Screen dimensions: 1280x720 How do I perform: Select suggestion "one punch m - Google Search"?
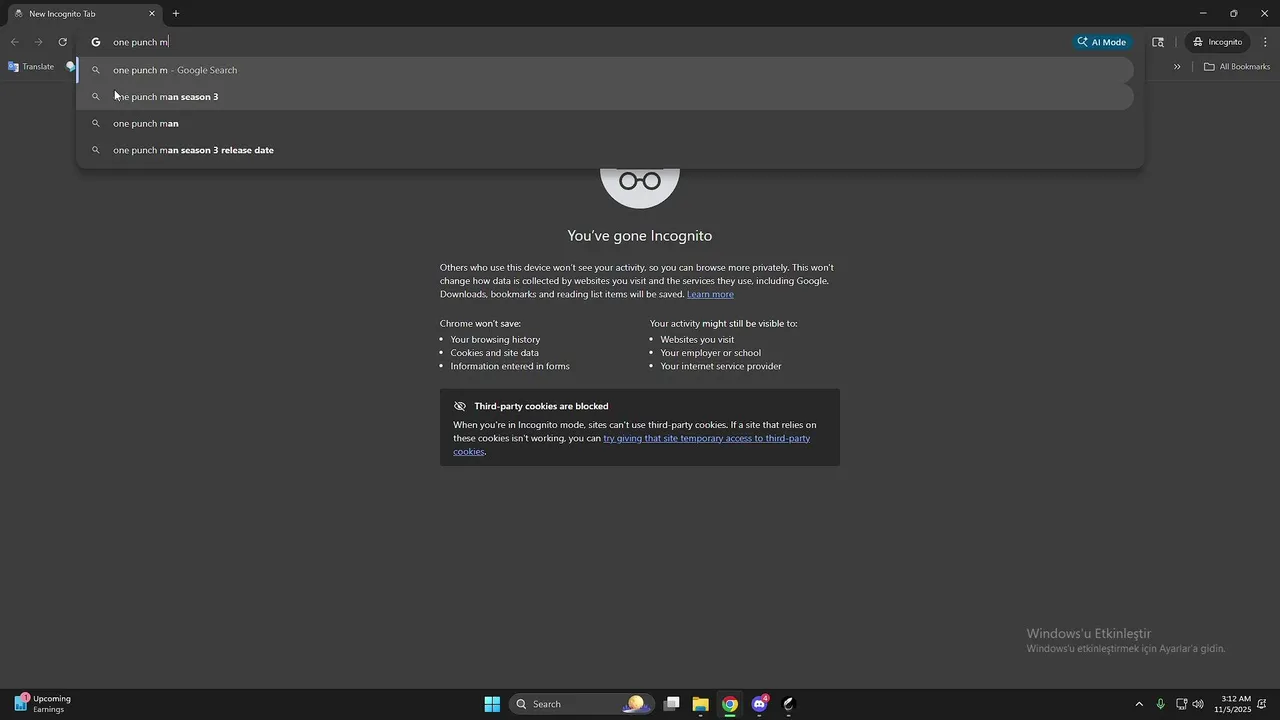click(x=605, y=70)
